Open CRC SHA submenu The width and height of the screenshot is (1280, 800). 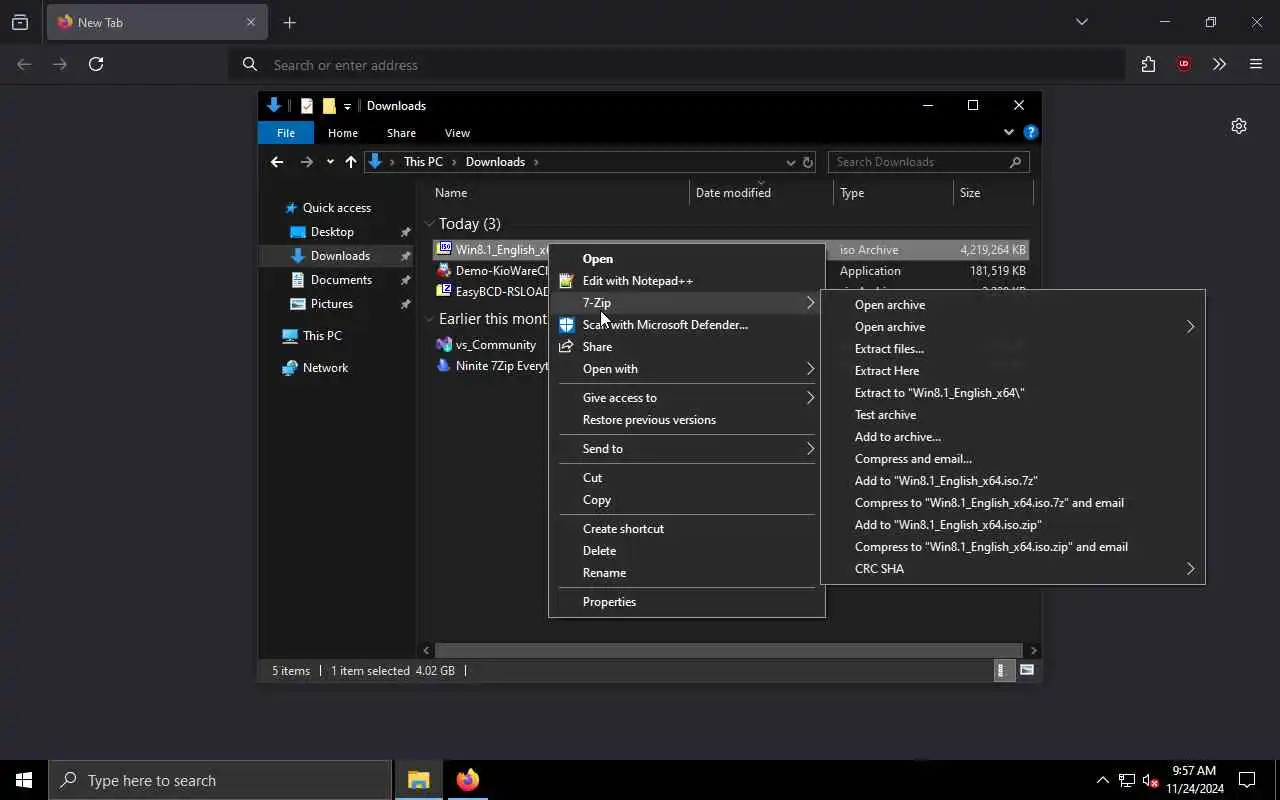coord(1012,569)
